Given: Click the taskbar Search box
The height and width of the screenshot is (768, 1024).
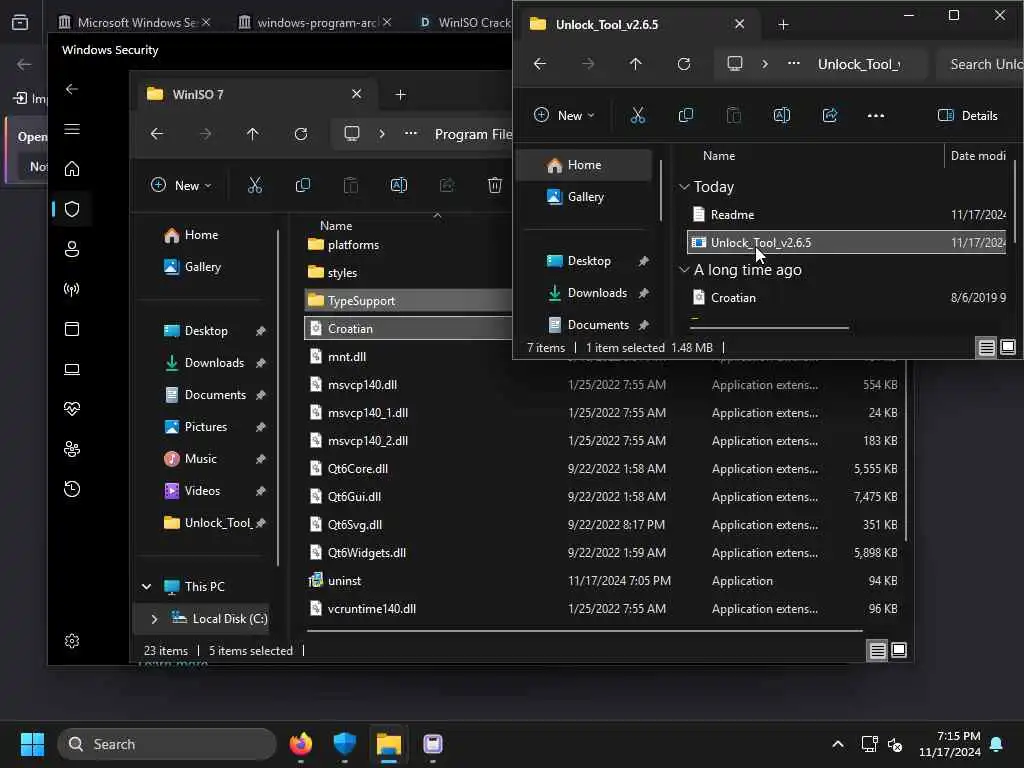Looking at the screenshot, I should (167, 744).
